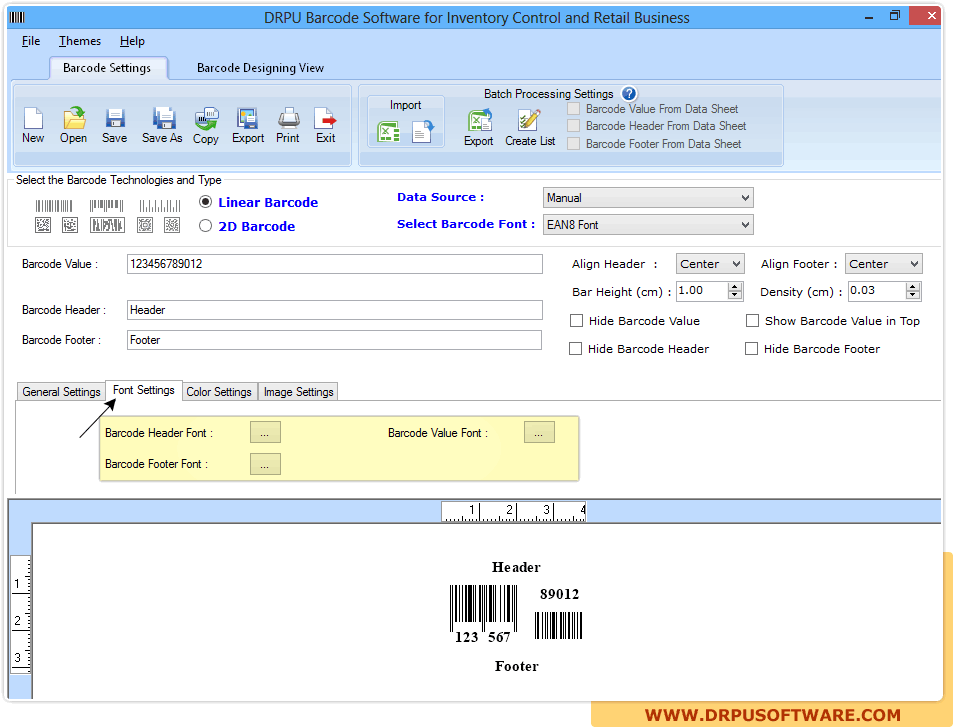Viewport: 953px width, 727px height.
Task: Open the Color Settings tab
Action: tap(218, 391)
